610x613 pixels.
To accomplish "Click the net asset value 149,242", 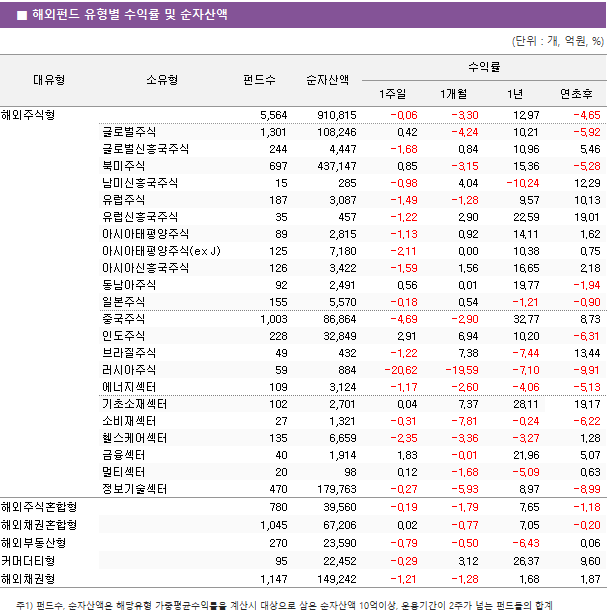I will pos(337,579).
